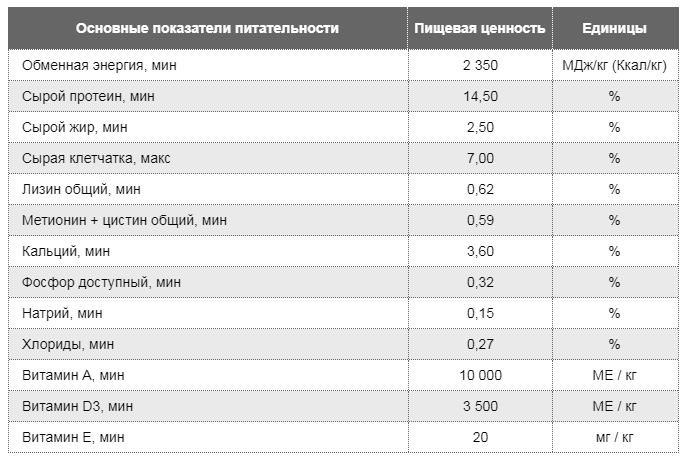Select the 'мг / кг' unit cell

coord(614,438)
